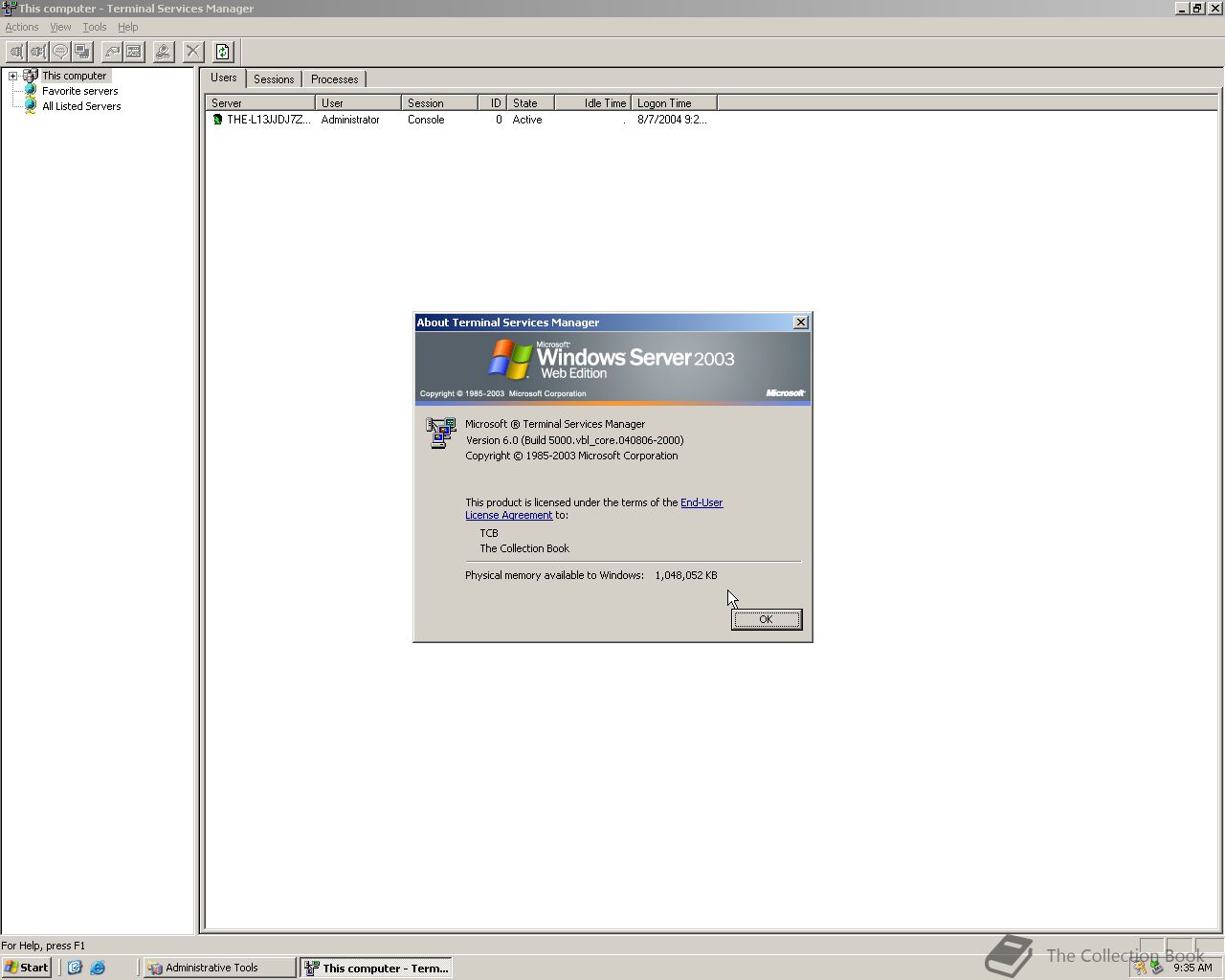Screen dimensions: 1225x980
Task: Switch to the Processes tab
Action: [x=335, y=79]
